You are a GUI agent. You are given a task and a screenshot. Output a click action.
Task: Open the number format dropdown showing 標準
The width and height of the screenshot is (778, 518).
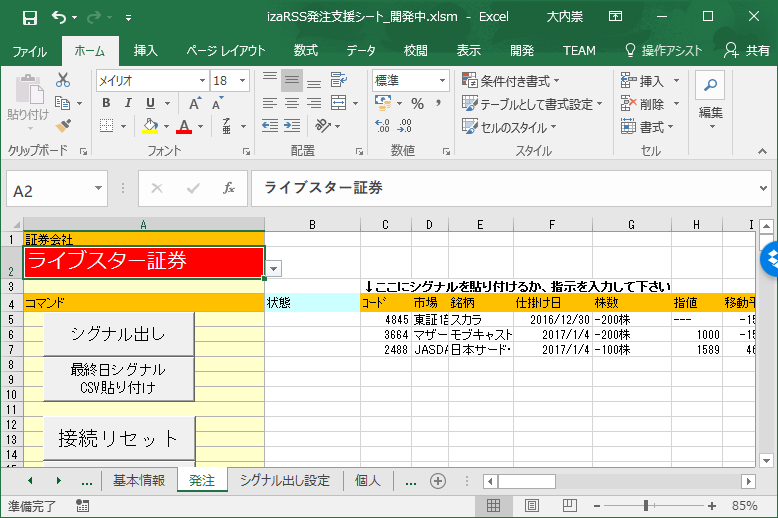click(x=442, y=80)
